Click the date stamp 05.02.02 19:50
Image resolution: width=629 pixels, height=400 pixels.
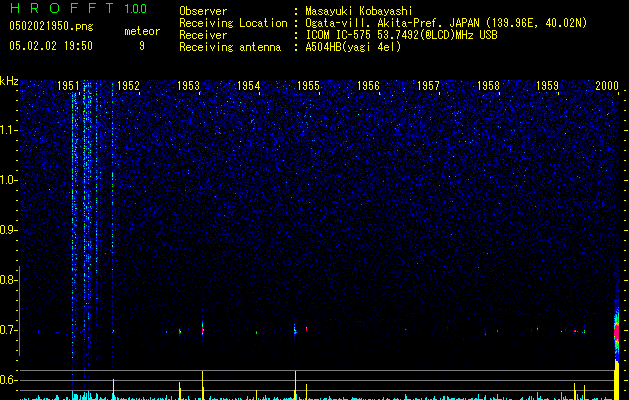51,46
